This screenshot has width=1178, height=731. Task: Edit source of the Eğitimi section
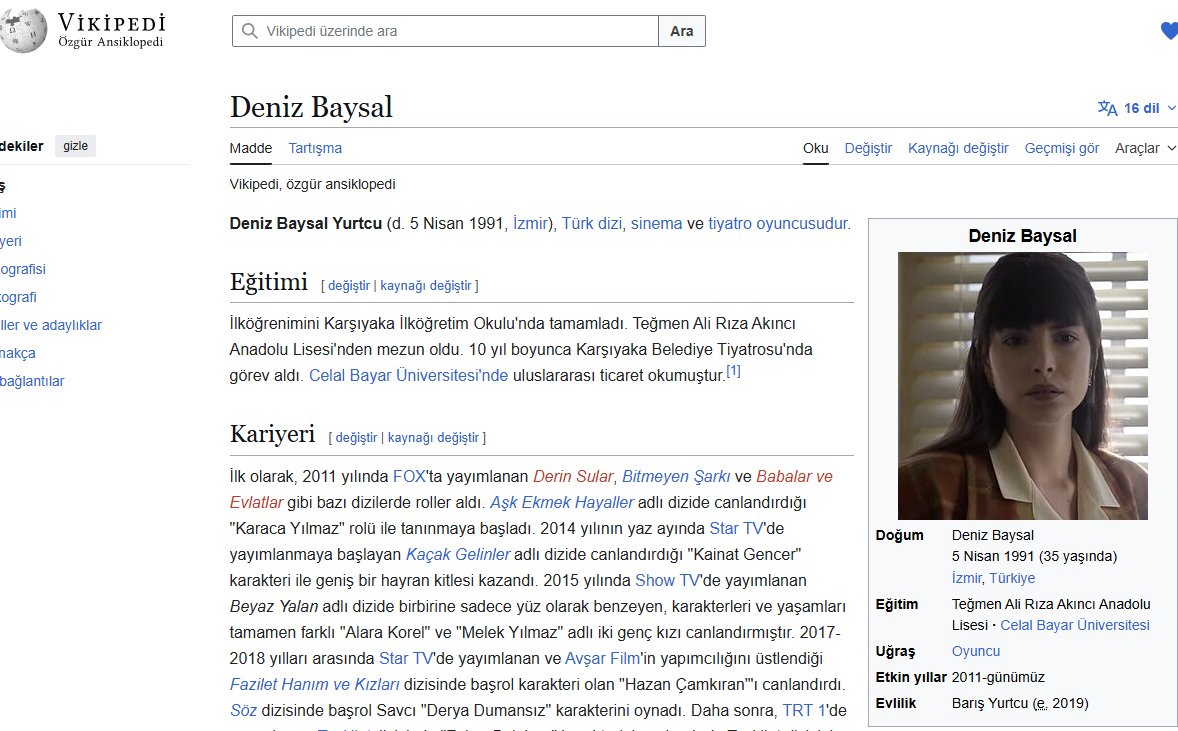[425, 285]
